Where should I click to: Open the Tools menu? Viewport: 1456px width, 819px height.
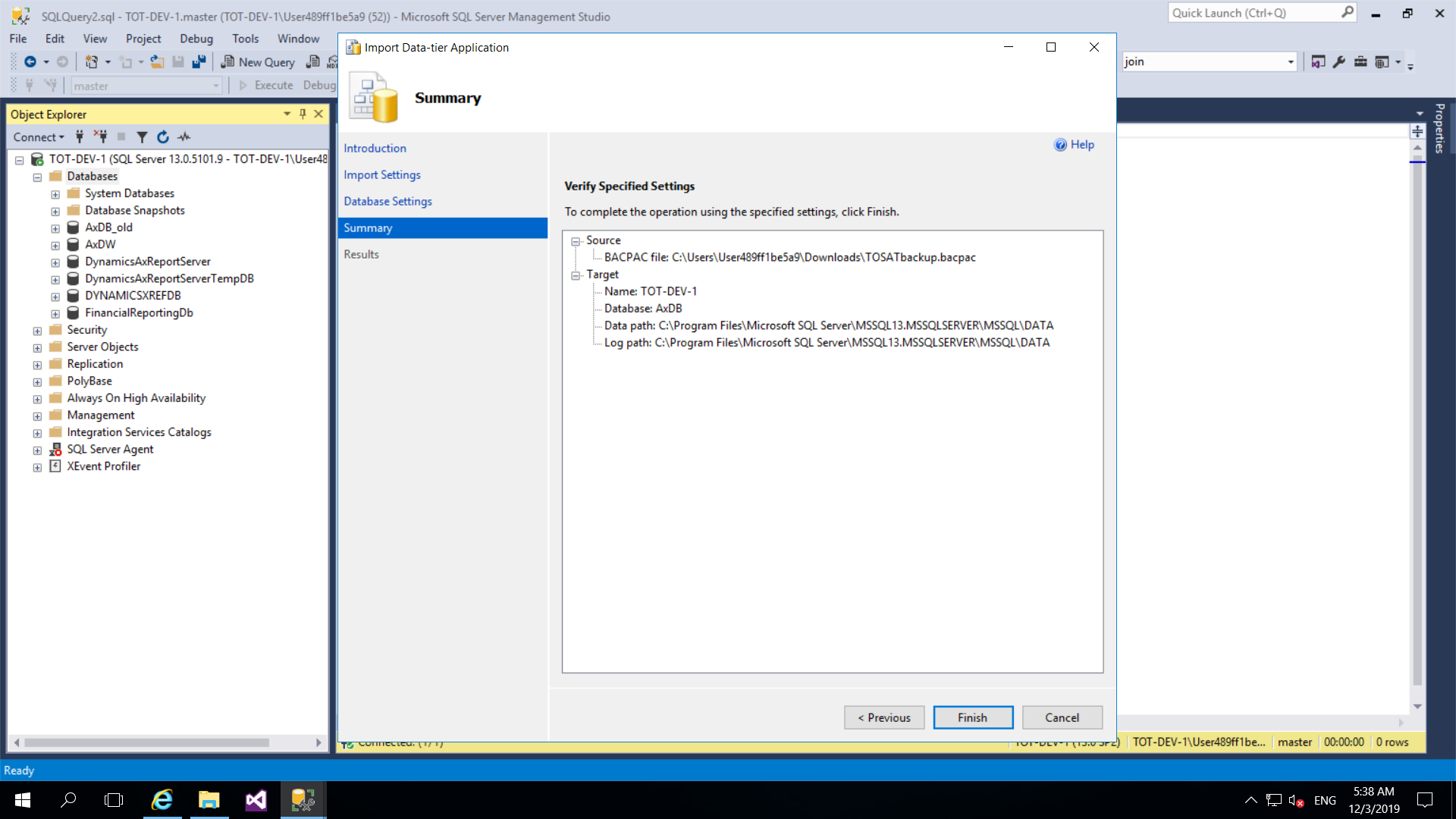pyautogui.click(x=245, y=39)
